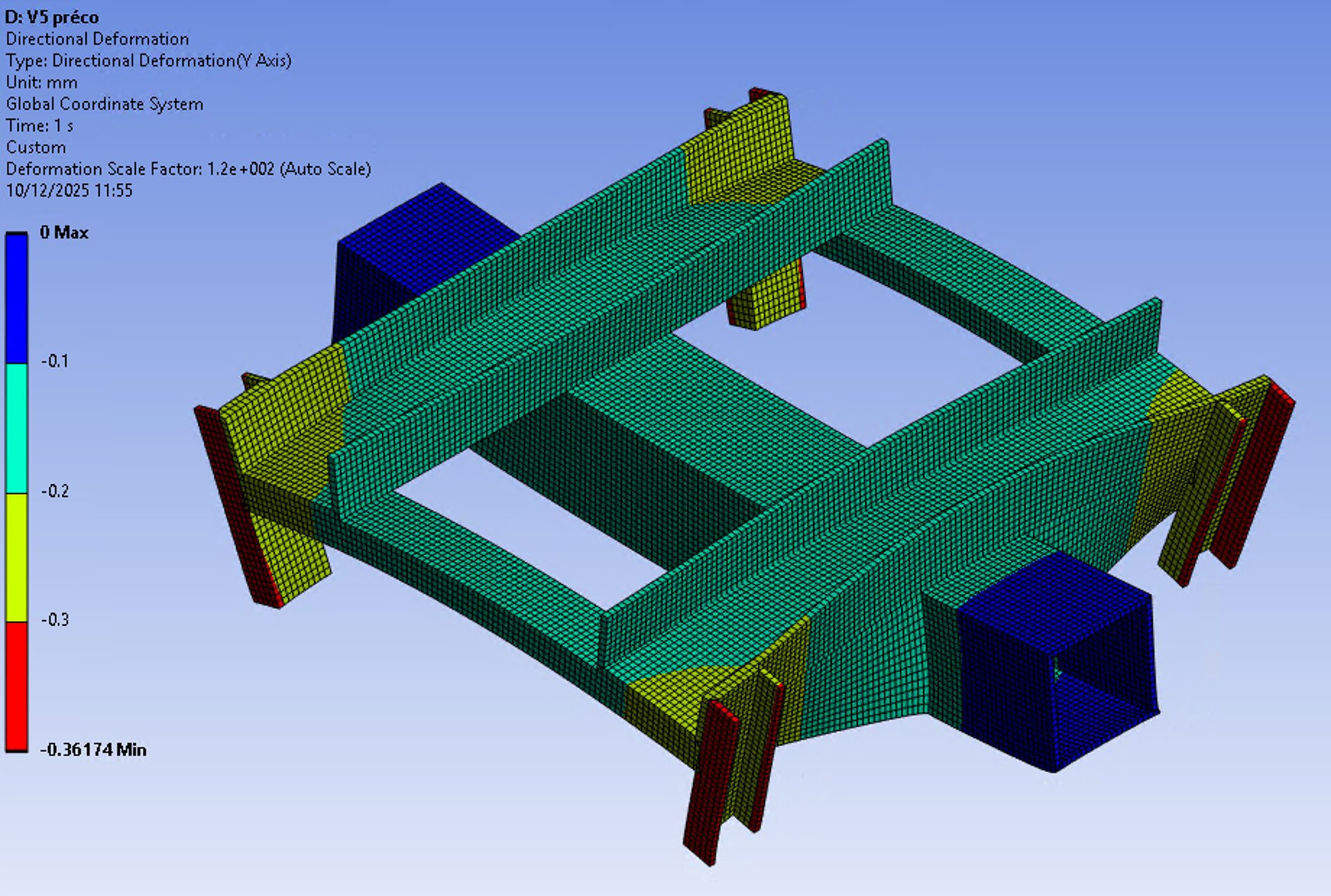Pick the red plate at the bottom of the model
This screenshot has width=1331, height=896.
coord(711,783)
